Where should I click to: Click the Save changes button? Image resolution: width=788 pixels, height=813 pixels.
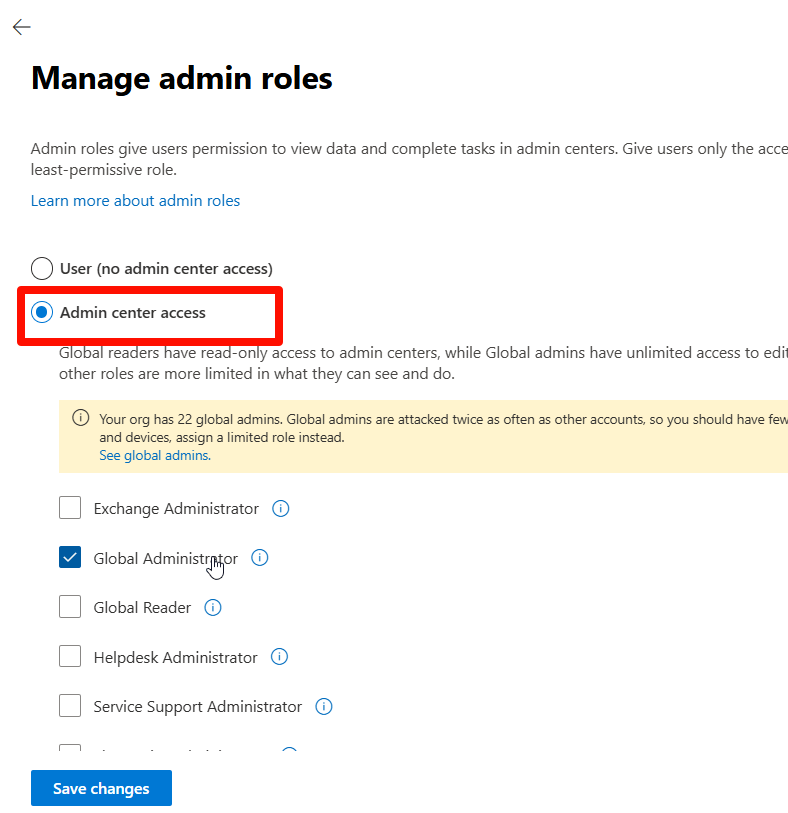[101, 788]
